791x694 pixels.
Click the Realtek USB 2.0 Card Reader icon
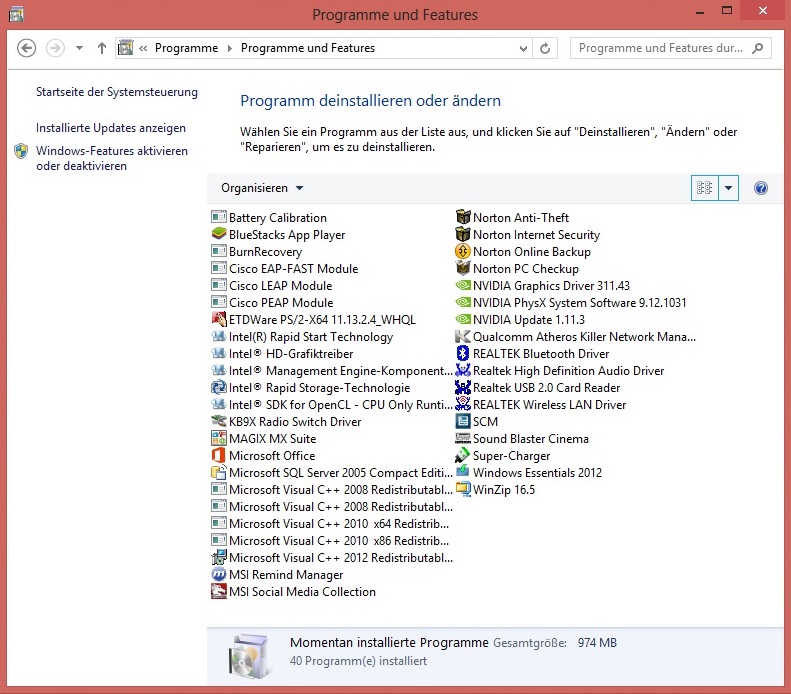(x=463, y=387)
